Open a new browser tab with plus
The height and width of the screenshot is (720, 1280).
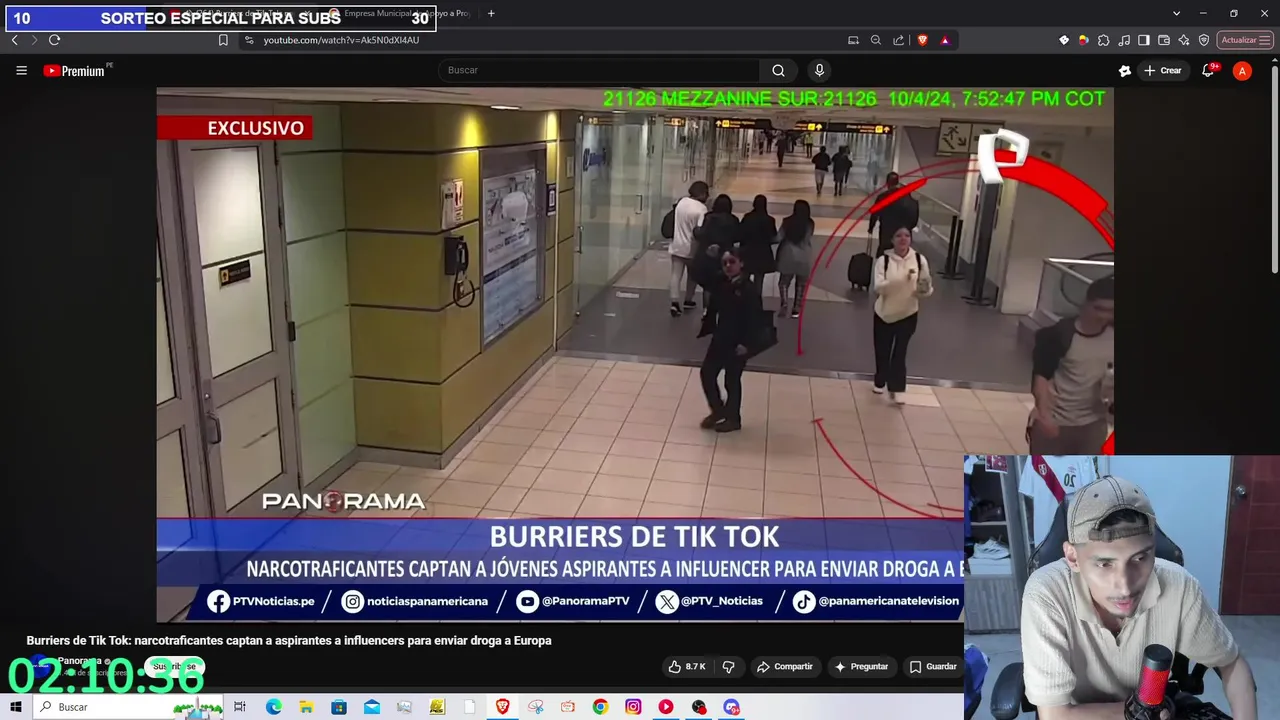point(491,13)
